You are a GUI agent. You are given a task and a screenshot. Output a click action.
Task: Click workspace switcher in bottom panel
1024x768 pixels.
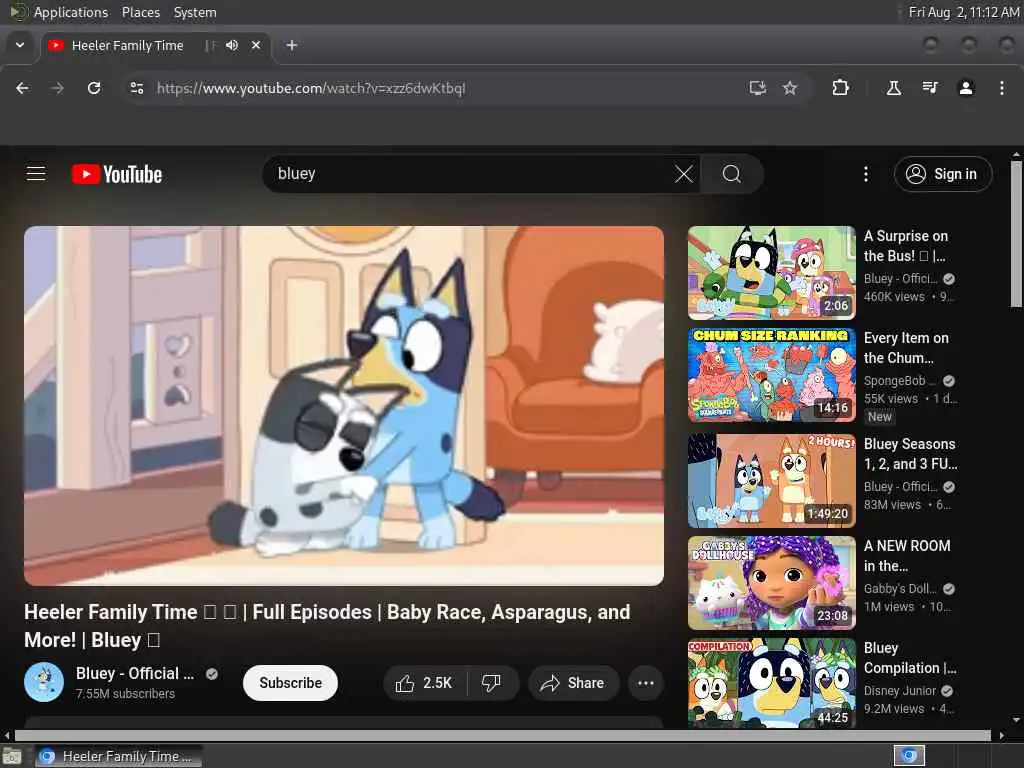coord(909,756)
